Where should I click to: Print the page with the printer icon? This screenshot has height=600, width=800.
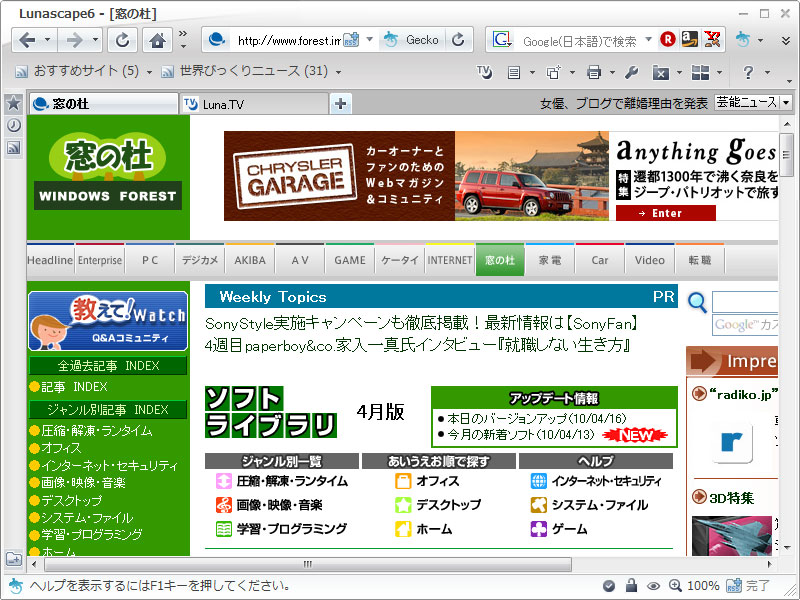[594, 72]
